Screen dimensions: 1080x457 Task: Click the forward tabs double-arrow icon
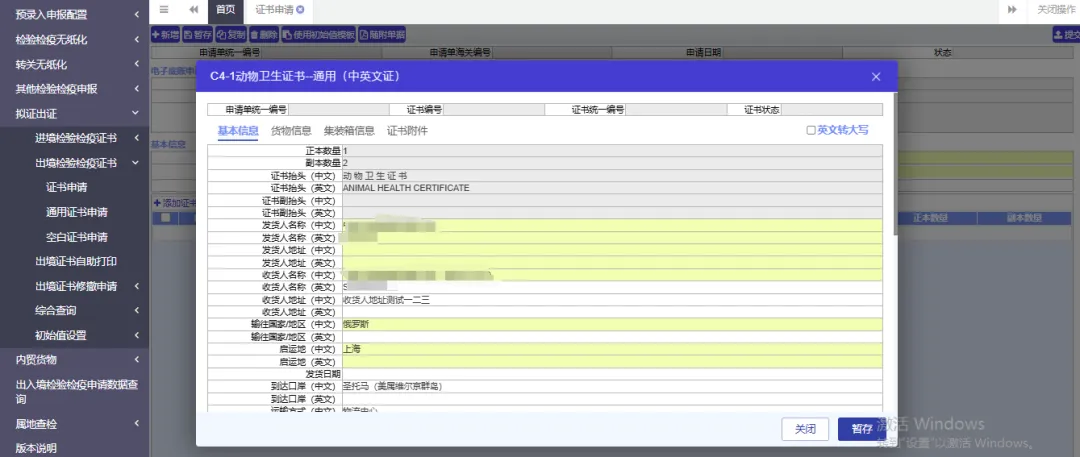1012,10
